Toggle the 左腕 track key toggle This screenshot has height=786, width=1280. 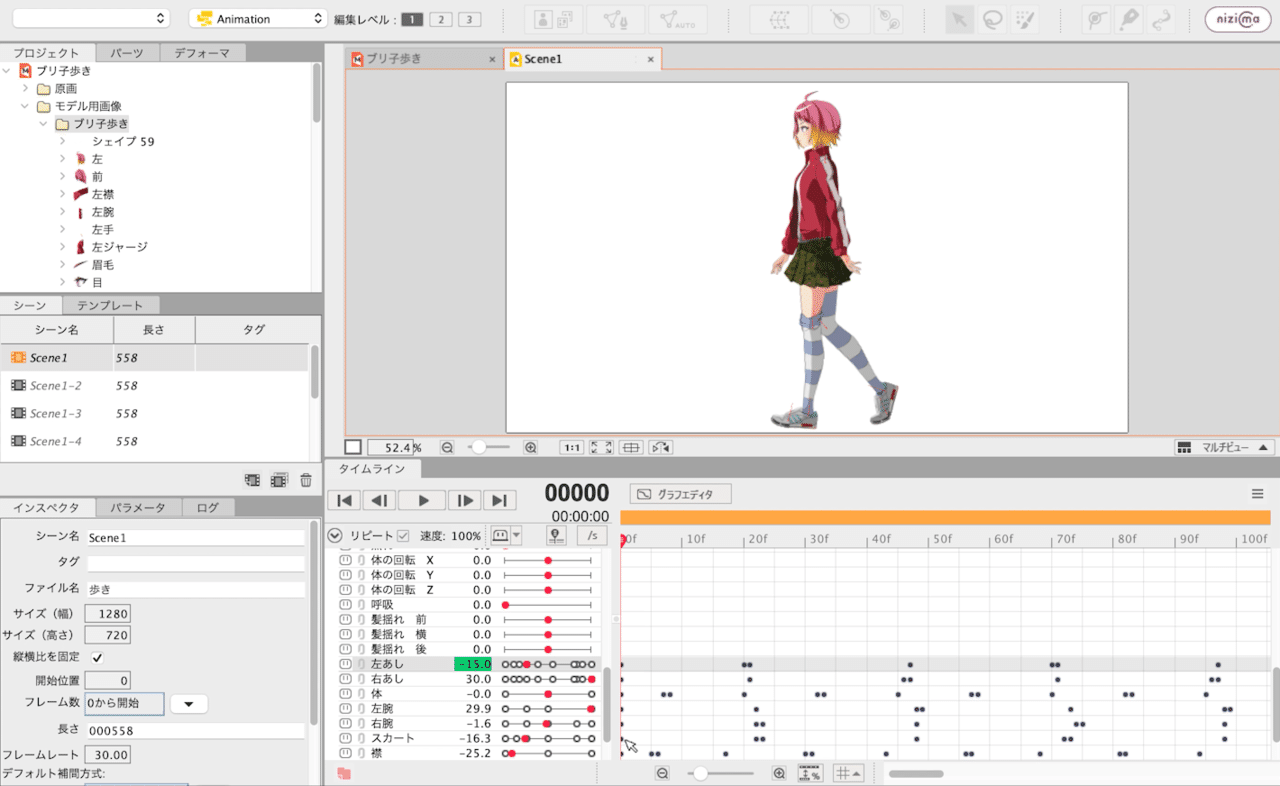[x=345, y=708]
